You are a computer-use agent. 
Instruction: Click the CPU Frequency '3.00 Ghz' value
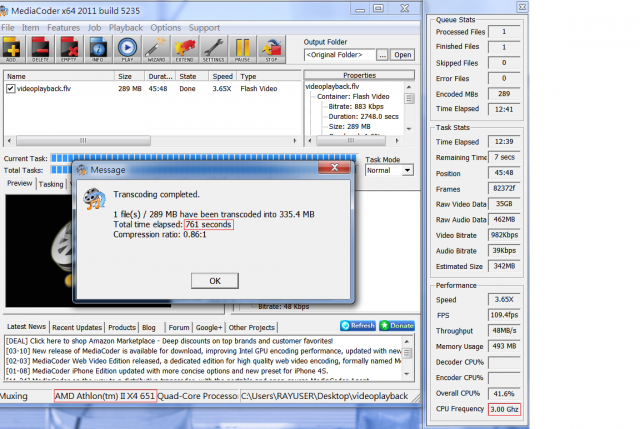tap(504, 409)
